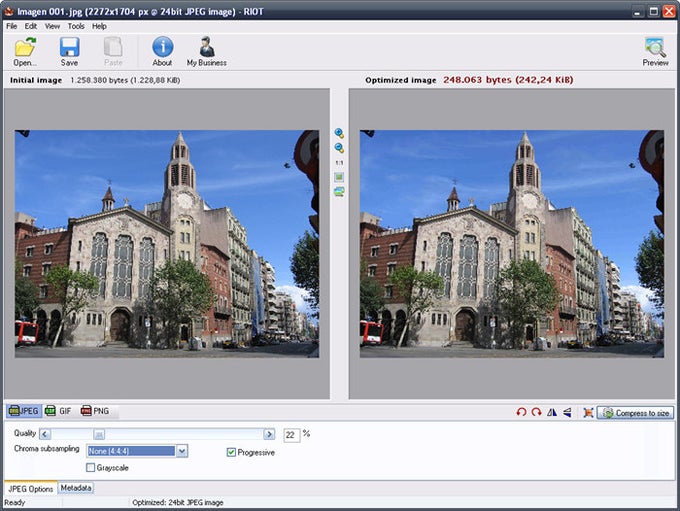Open the Preview tool
This screenshot has width=680, height=511.
point(655,51)
